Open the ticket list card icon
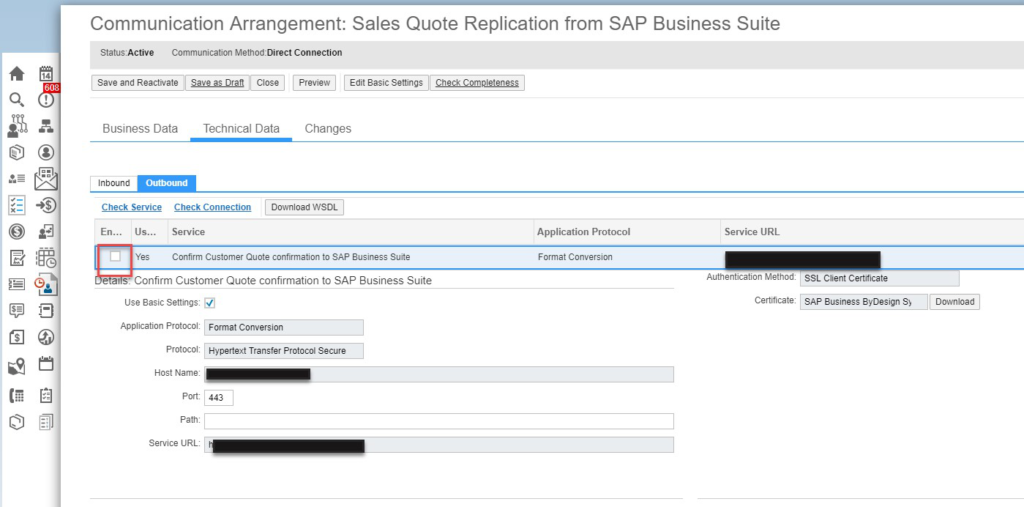1024x507 pixels. pos(17,284)
